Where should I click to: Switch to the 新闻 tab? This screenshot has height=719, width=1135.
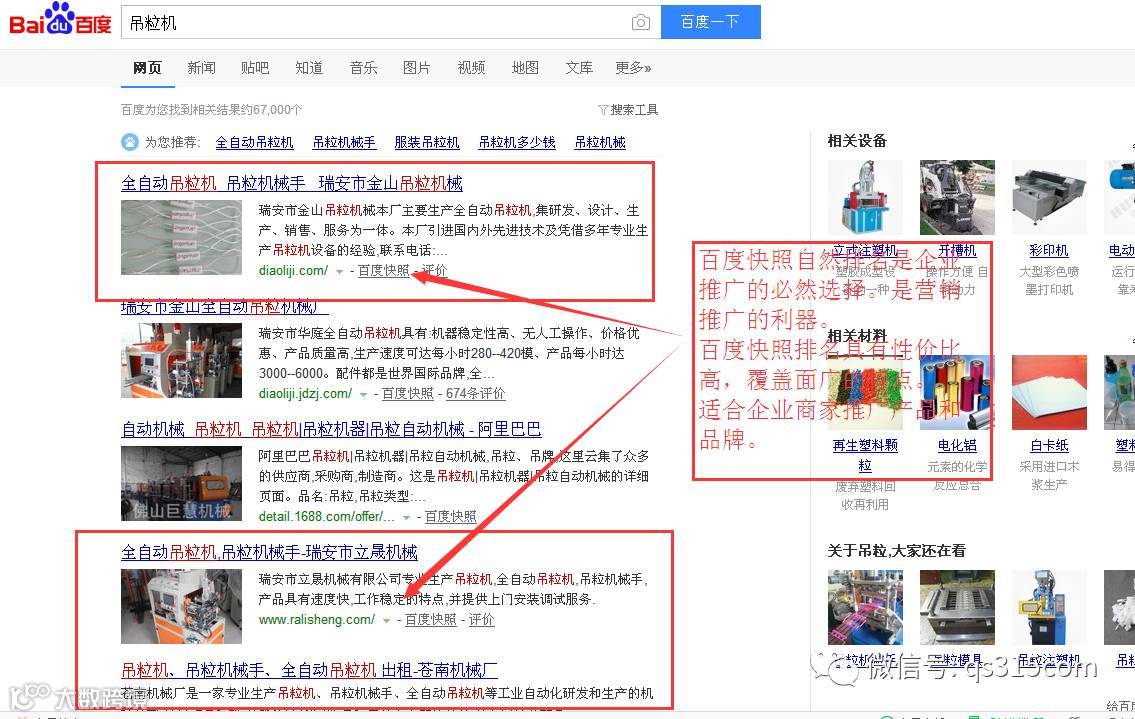(x=201, y=68)
